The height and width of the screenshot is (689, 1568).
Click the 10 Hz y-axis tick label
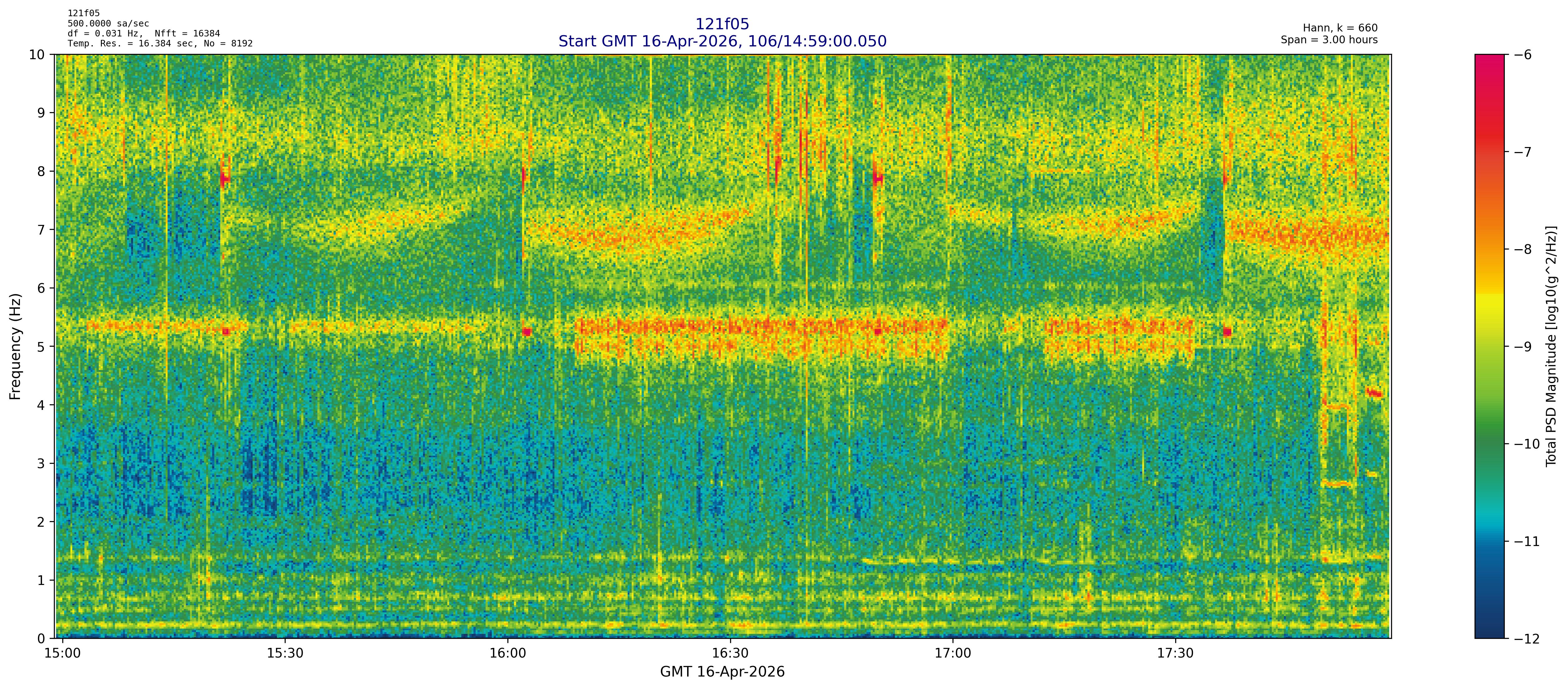(36, 55)
